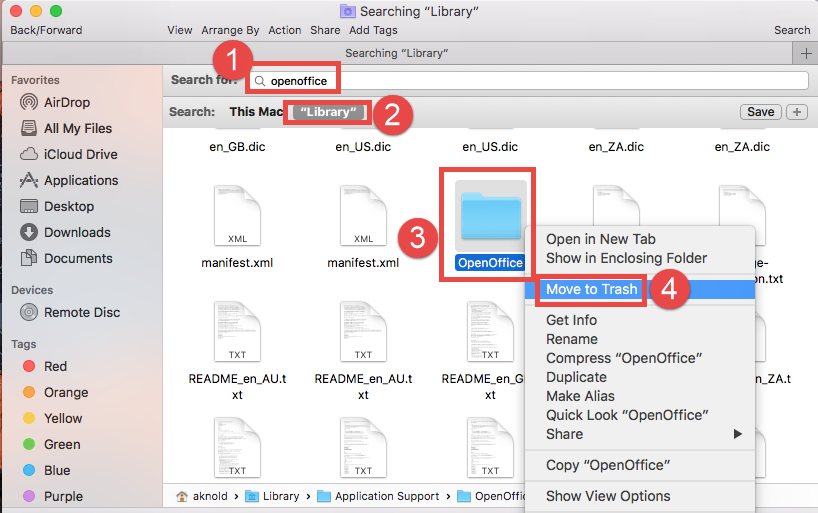Filter by Yellow tag

[53, 419]
